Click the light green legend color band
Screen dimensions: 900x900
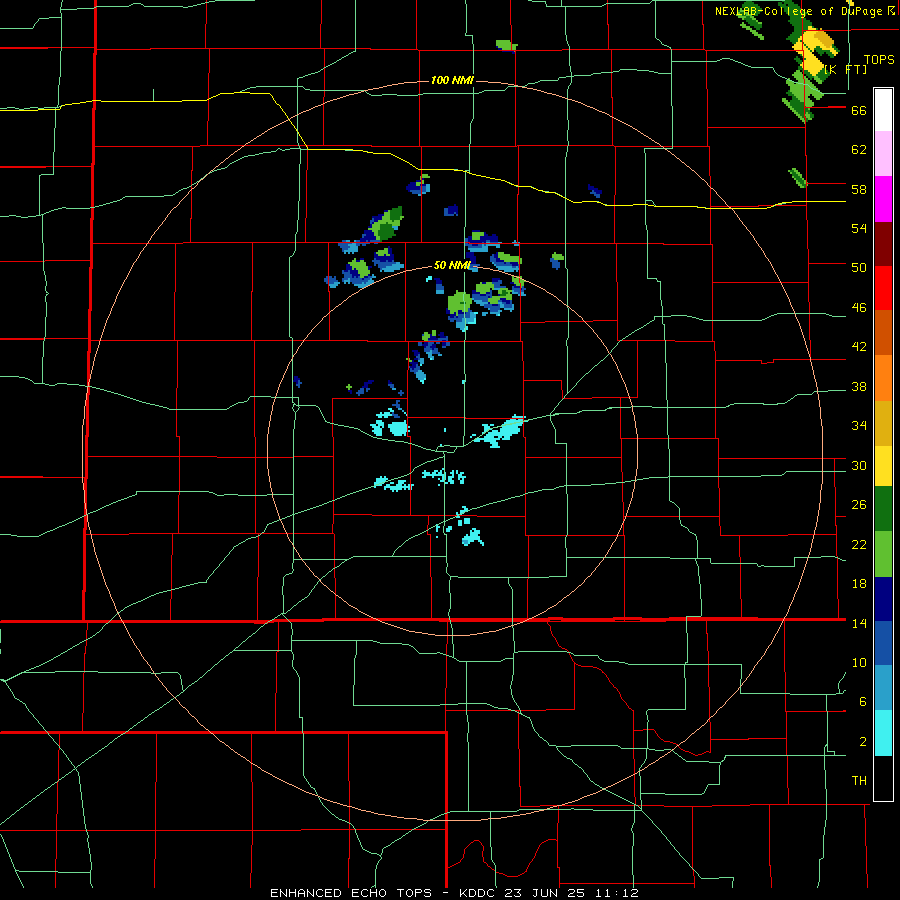[883, 554]
